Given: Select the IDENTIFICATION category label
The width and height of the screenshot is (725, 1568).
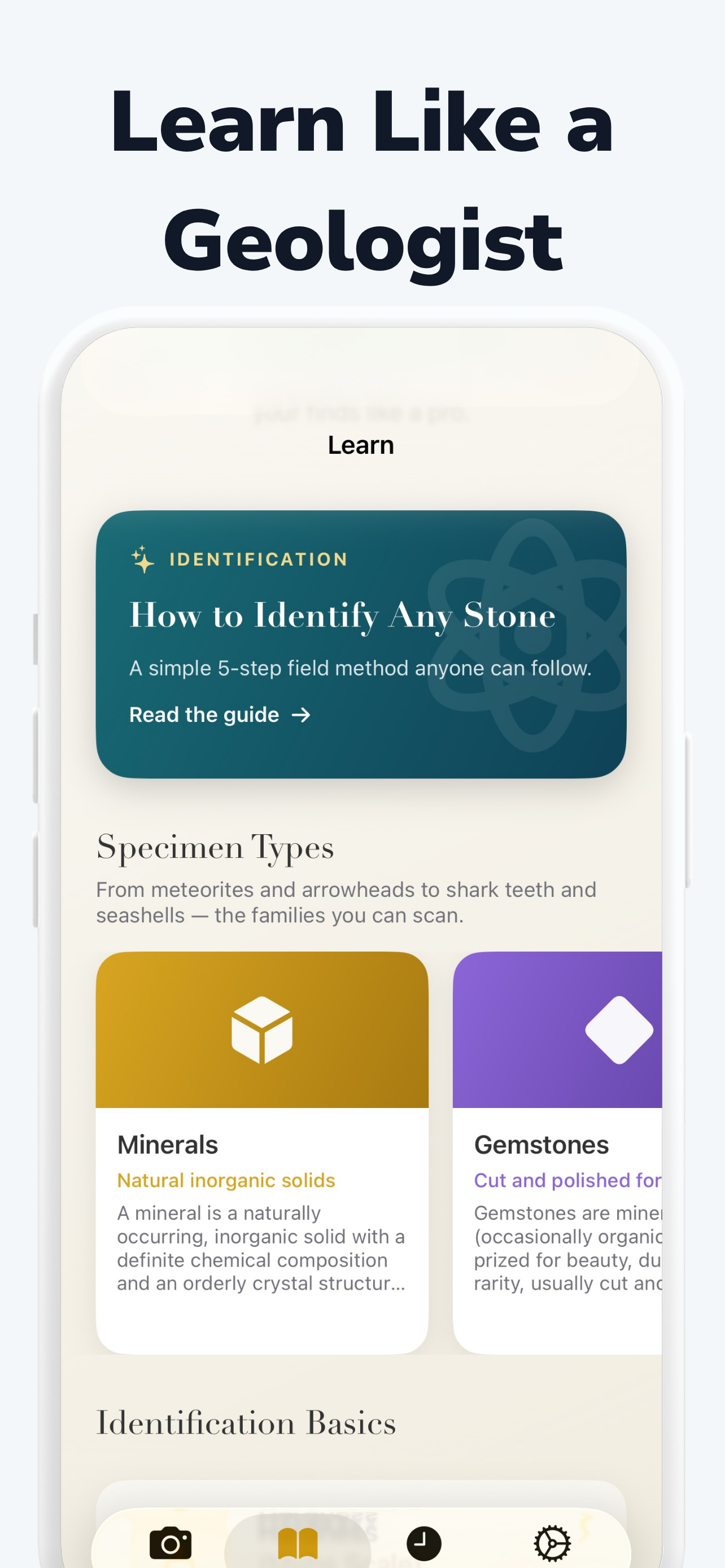Looking at the screenshot, I should [258, 559].
